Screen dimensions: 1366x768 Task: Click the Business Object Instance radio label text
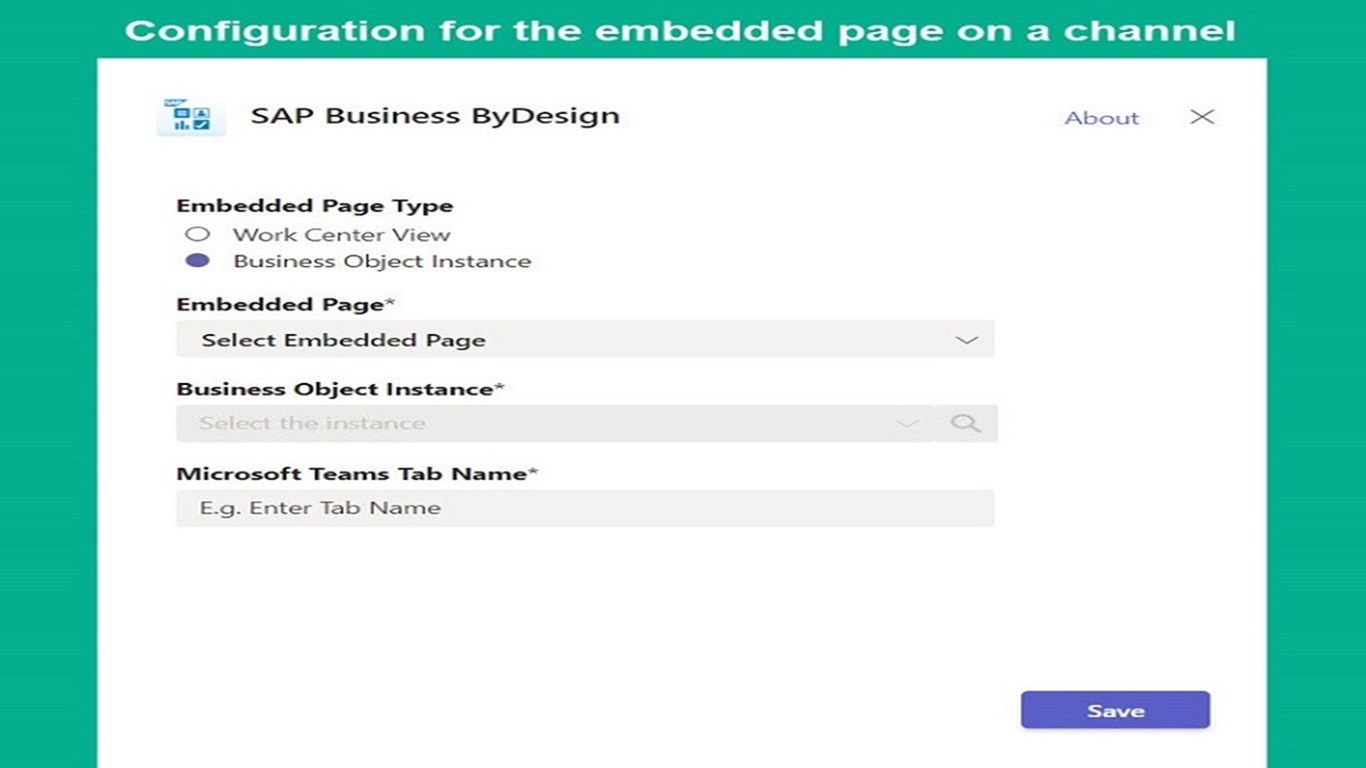pyautogui.click(x=382, y=262)
